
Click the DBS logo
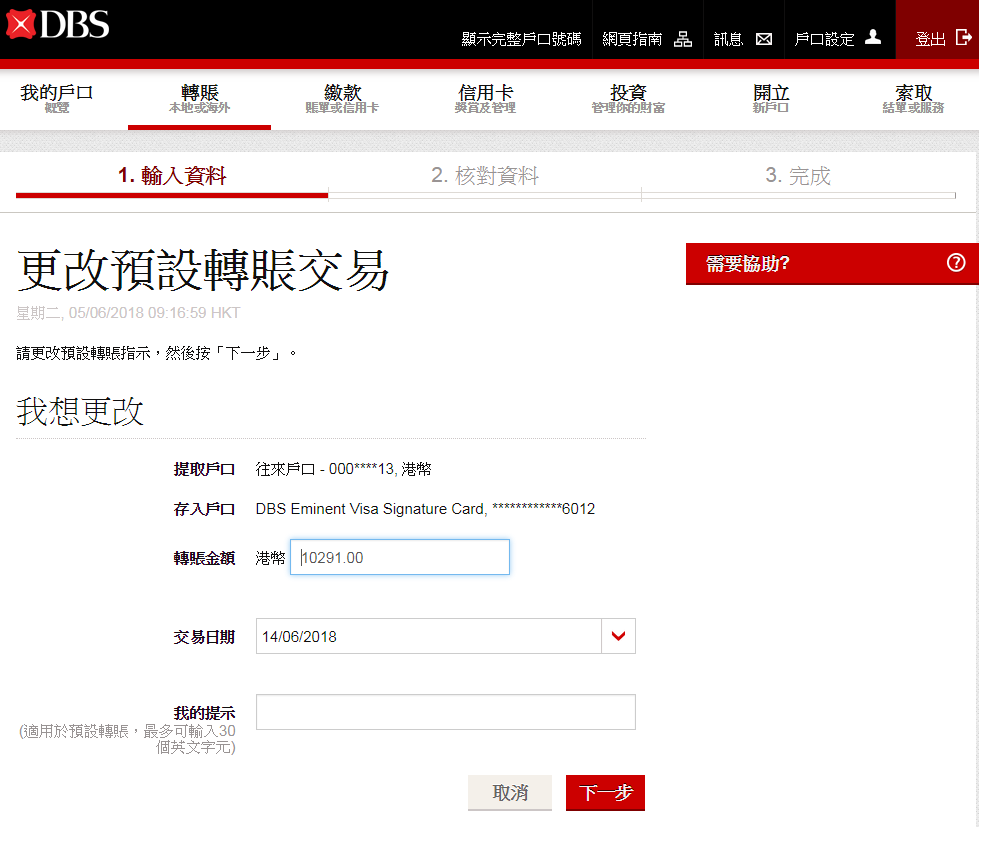coord(57,24)
